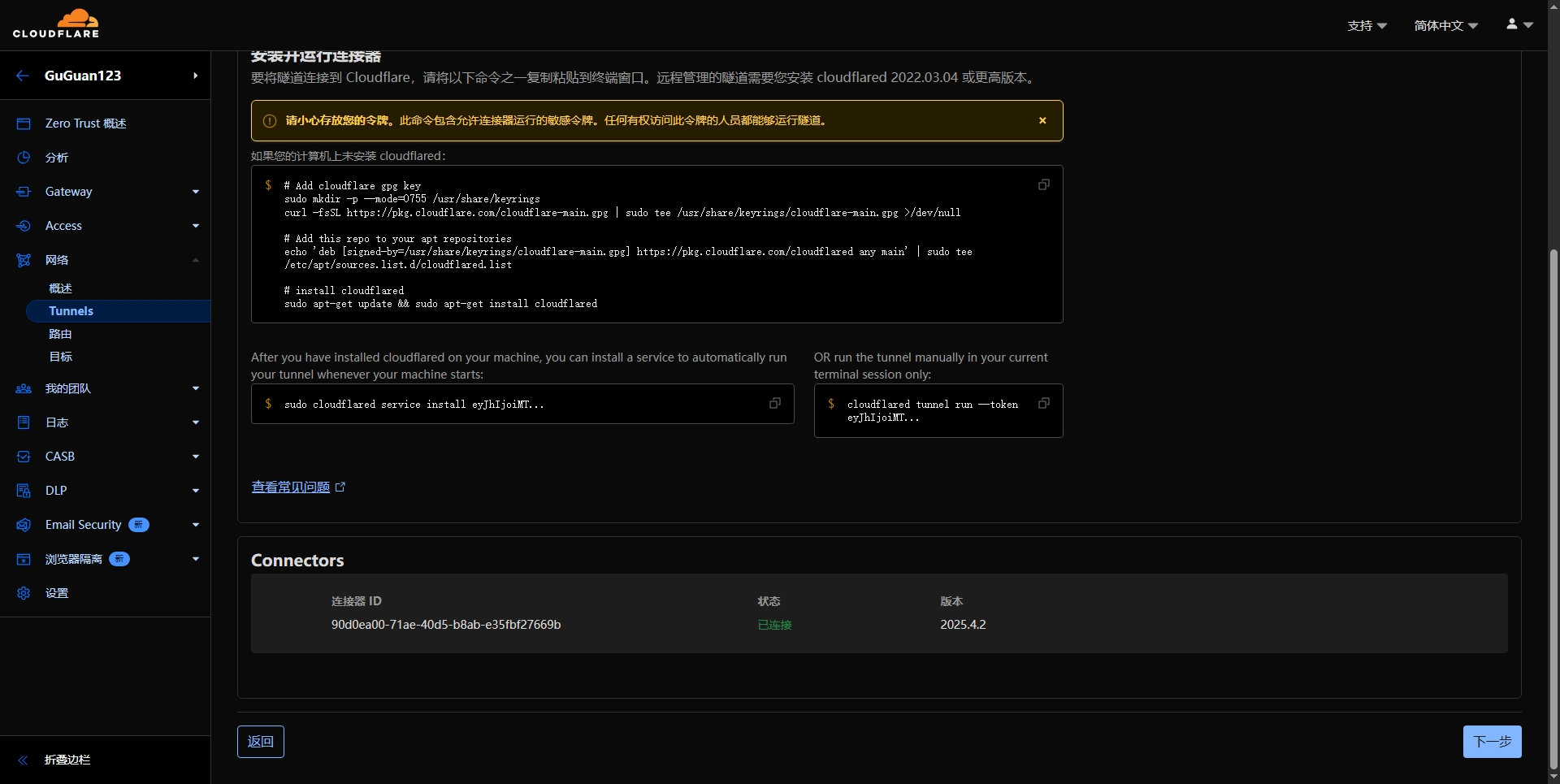
Task: Click the Connectors heading
Action: pyautogui.click(x=297, y=561)
